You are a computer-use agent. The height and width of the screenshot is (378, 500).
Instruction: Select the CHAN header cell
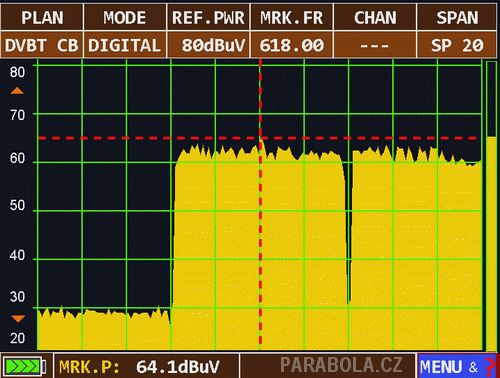point(375,17)
